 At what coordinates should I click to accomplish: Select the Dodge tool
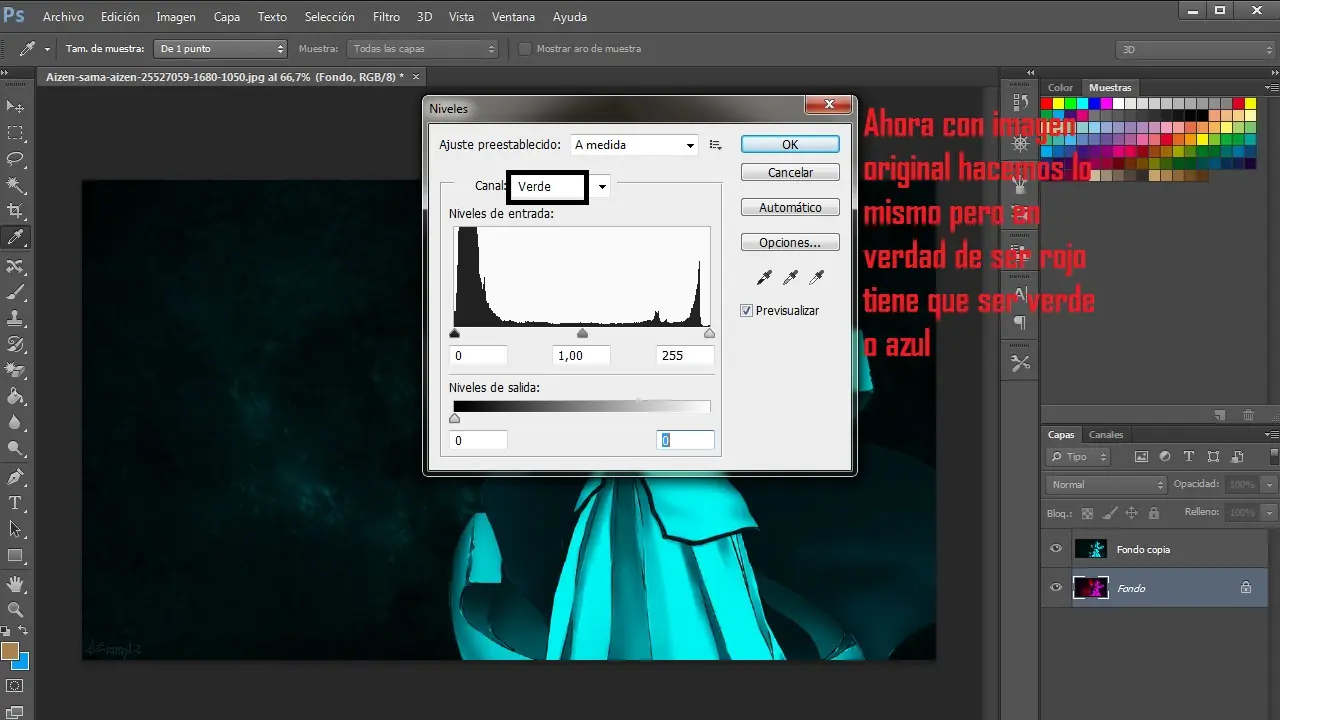16,449
